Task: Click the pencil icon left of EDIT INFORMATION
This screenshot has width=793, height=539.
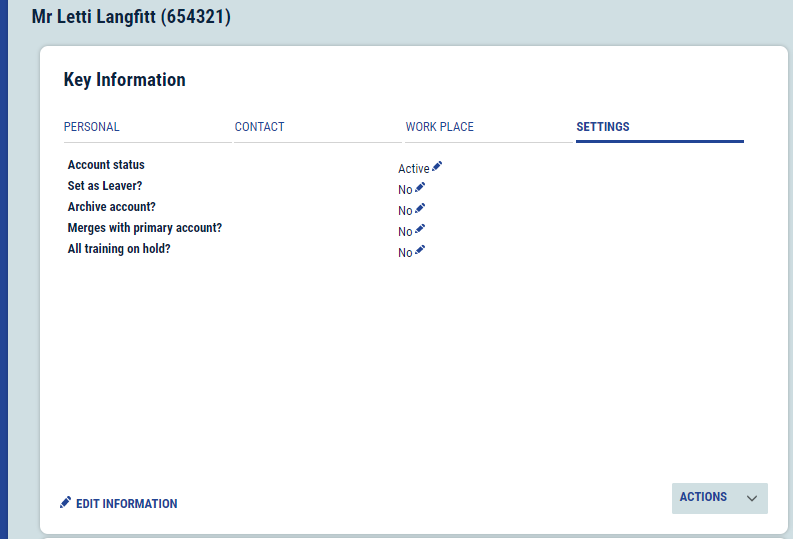Action: coord(66,502)
